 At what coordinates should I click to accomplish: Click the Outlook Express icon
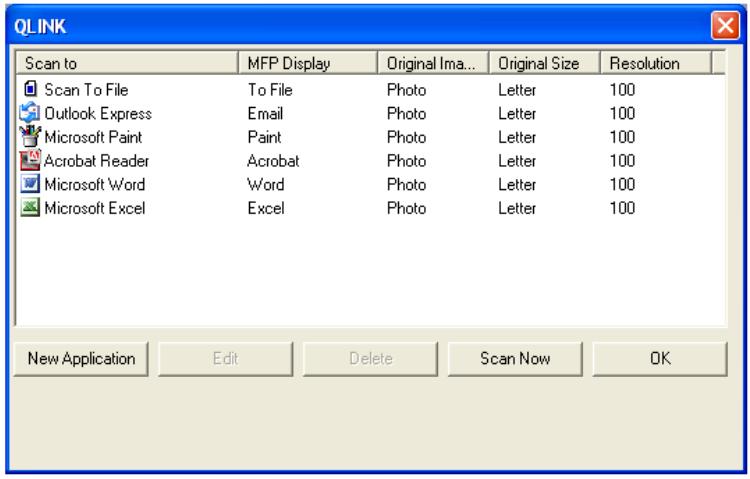(30, 113)
